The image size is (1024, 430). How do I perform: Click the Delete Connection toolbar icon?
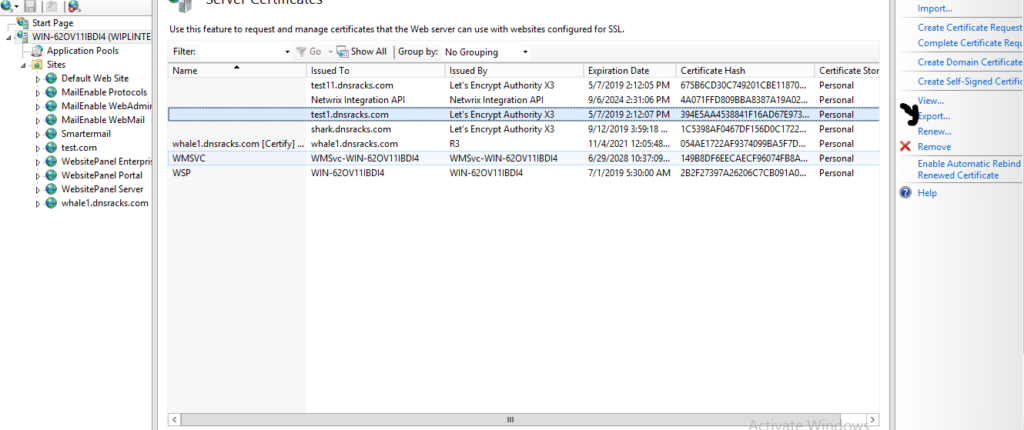pyautogui.click(x=73, y=7)
